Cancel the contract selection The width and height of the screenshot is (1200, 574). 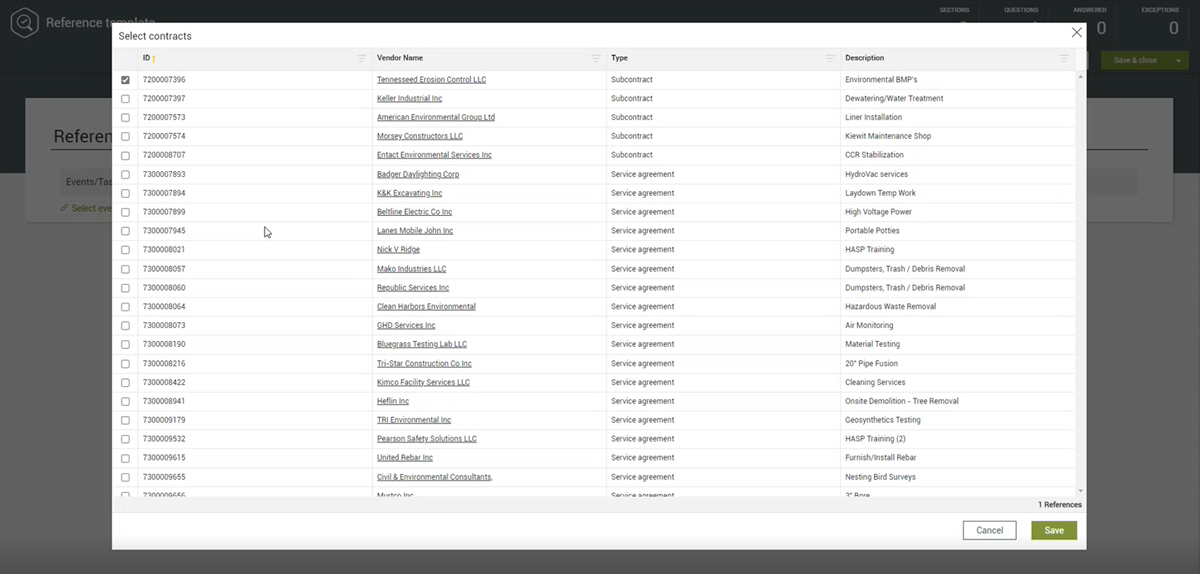(x=989, y=530)
